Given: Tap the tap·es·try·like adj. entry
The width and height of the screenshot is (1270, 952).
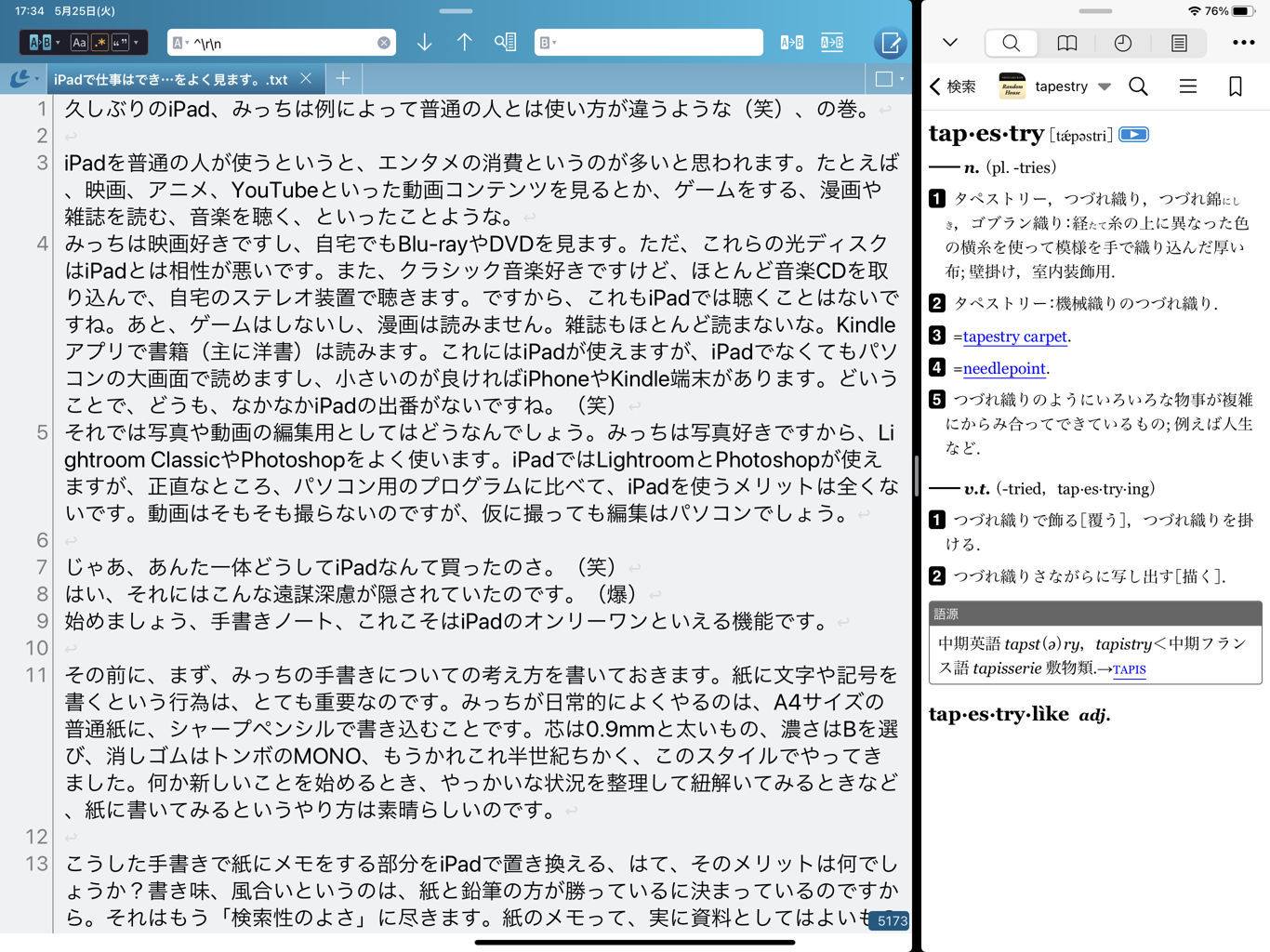Looking at the screenshot, I should [1019, 714].
